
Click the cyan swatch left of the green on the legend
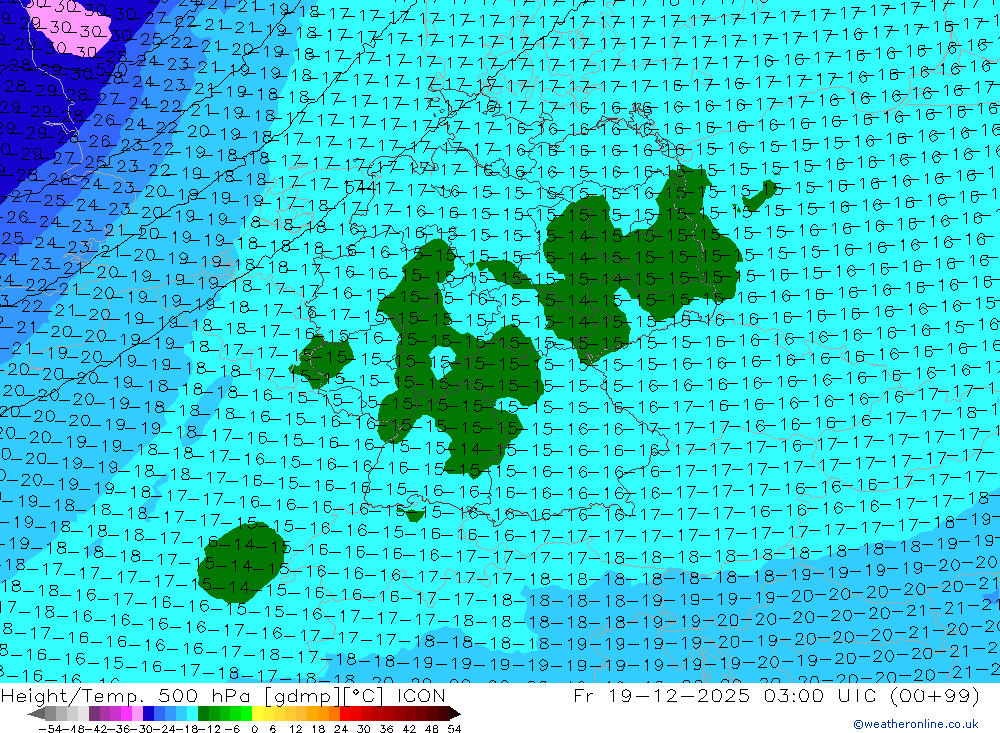[192, 713]
